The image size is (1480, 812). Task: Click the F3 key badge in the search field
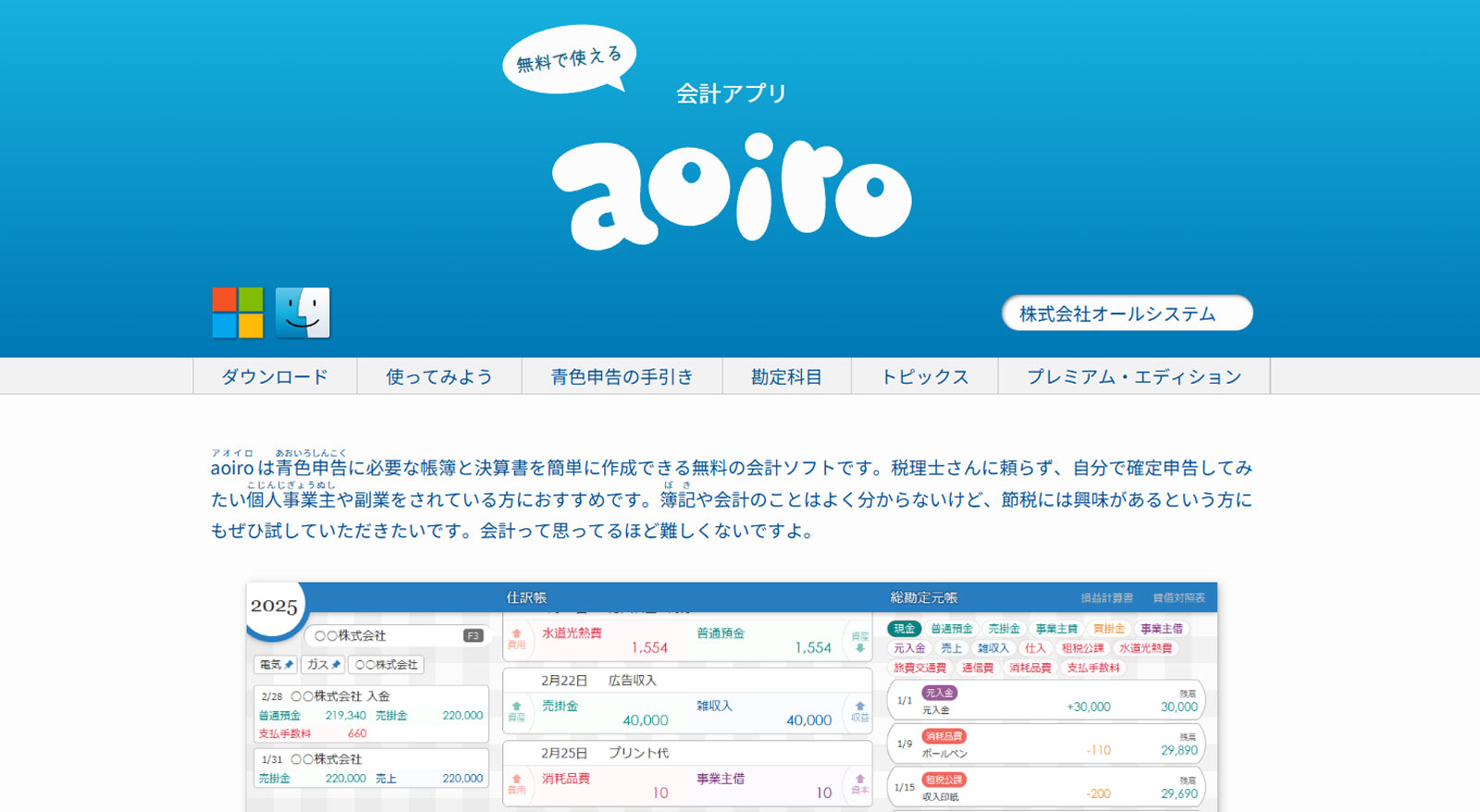pyautogui.click(x=474, y=635)
